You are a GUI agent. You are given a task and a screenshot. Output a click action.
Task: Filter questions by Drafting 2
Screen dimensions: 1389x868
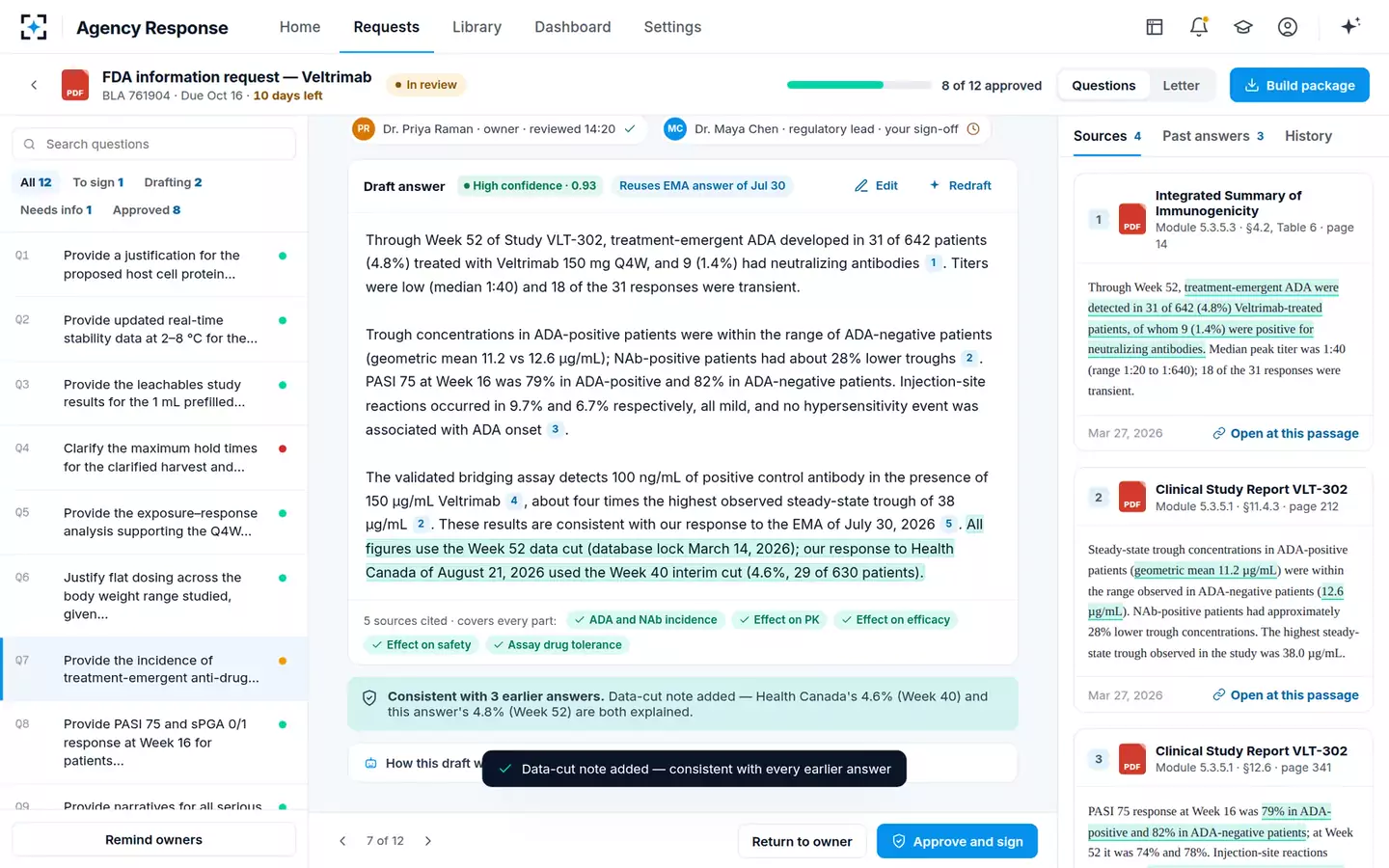(x=174, y=182)
